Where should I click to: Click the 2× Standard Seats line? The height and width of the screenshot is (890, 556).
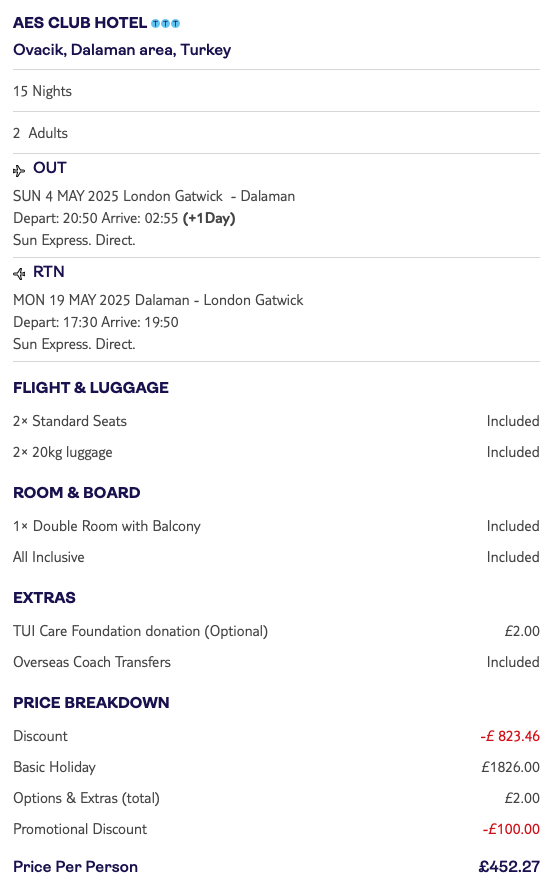[x=276, y=421]
